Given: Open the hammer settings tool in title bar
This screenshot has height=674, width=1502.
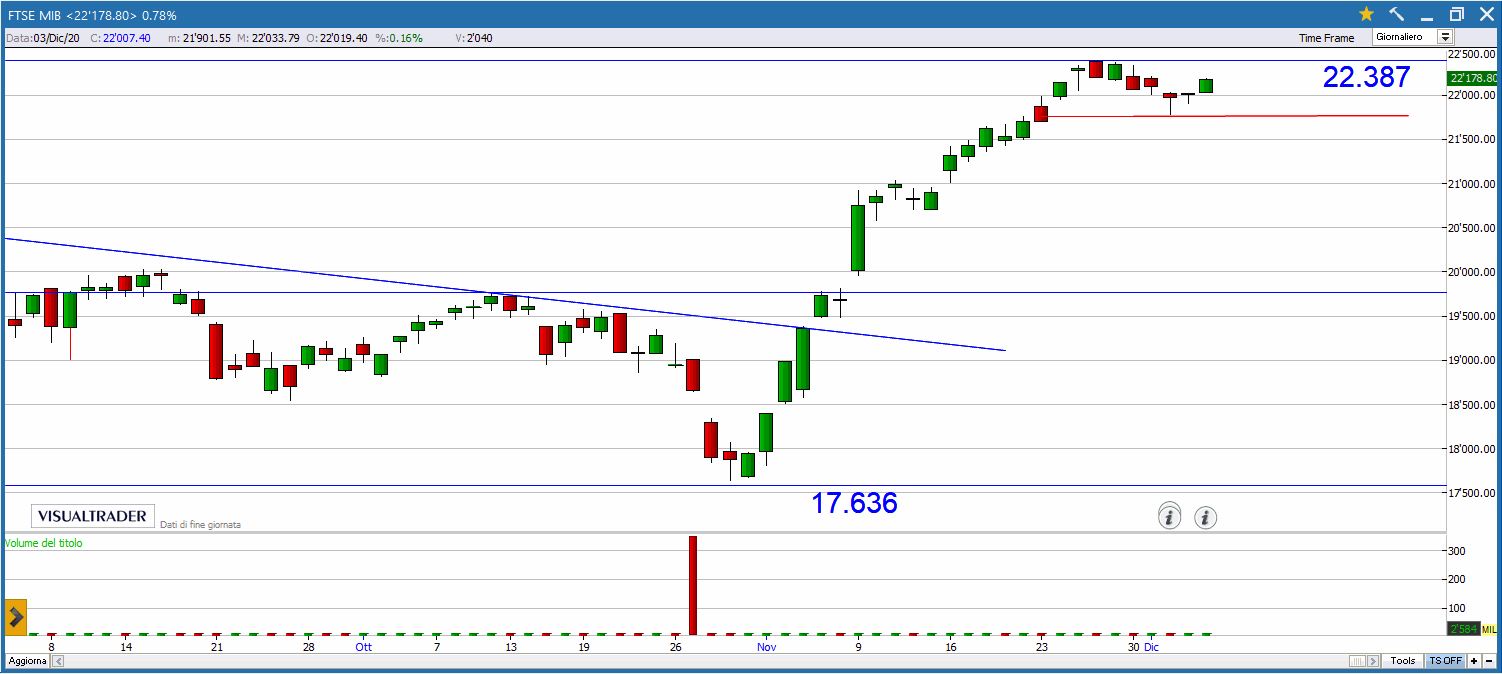Looking at the screenshot, I should click(x=1397, y=14).
